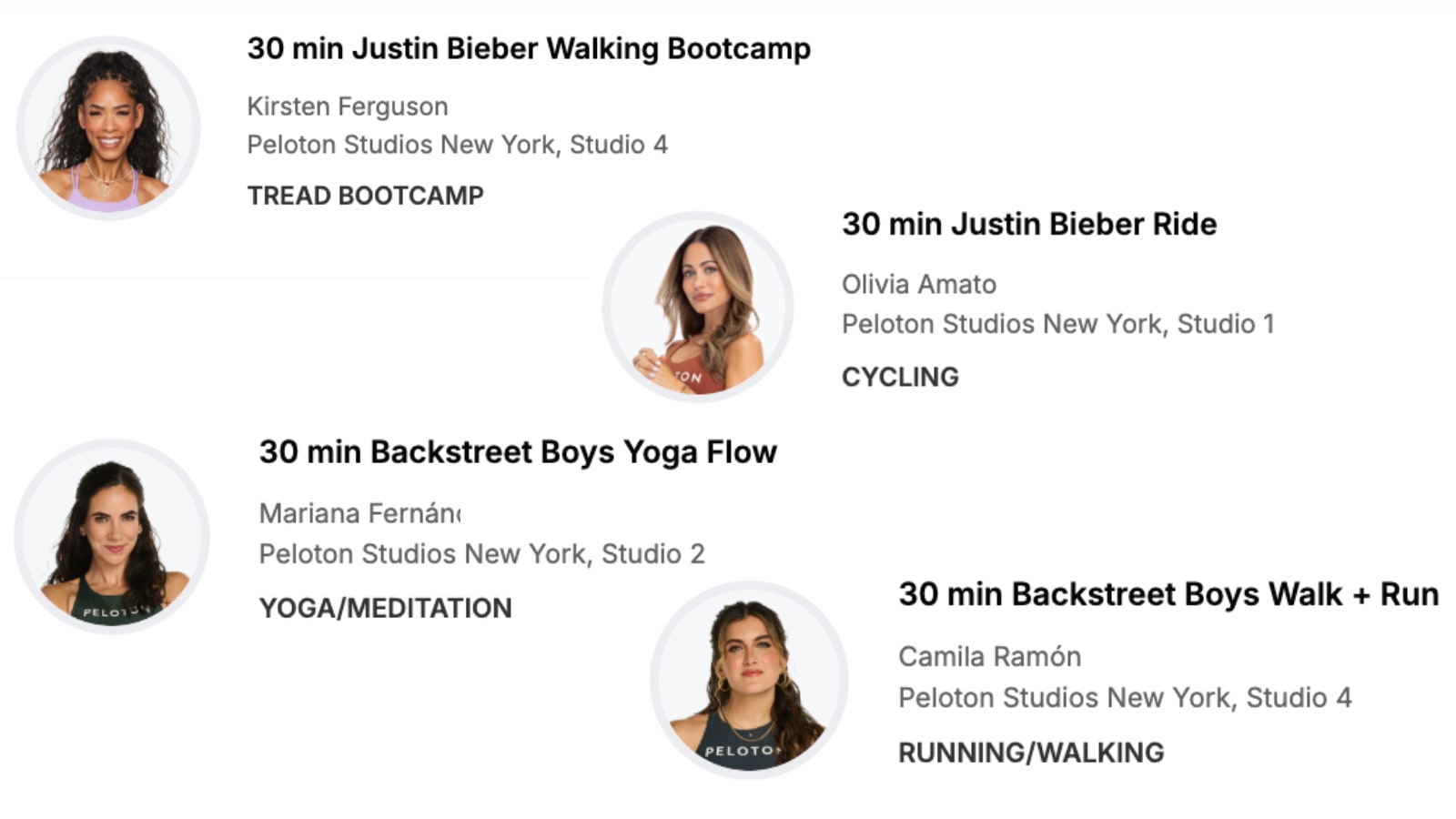Choose the CYCLING category label
The image size is (1456, 819).
click(900, 377)
